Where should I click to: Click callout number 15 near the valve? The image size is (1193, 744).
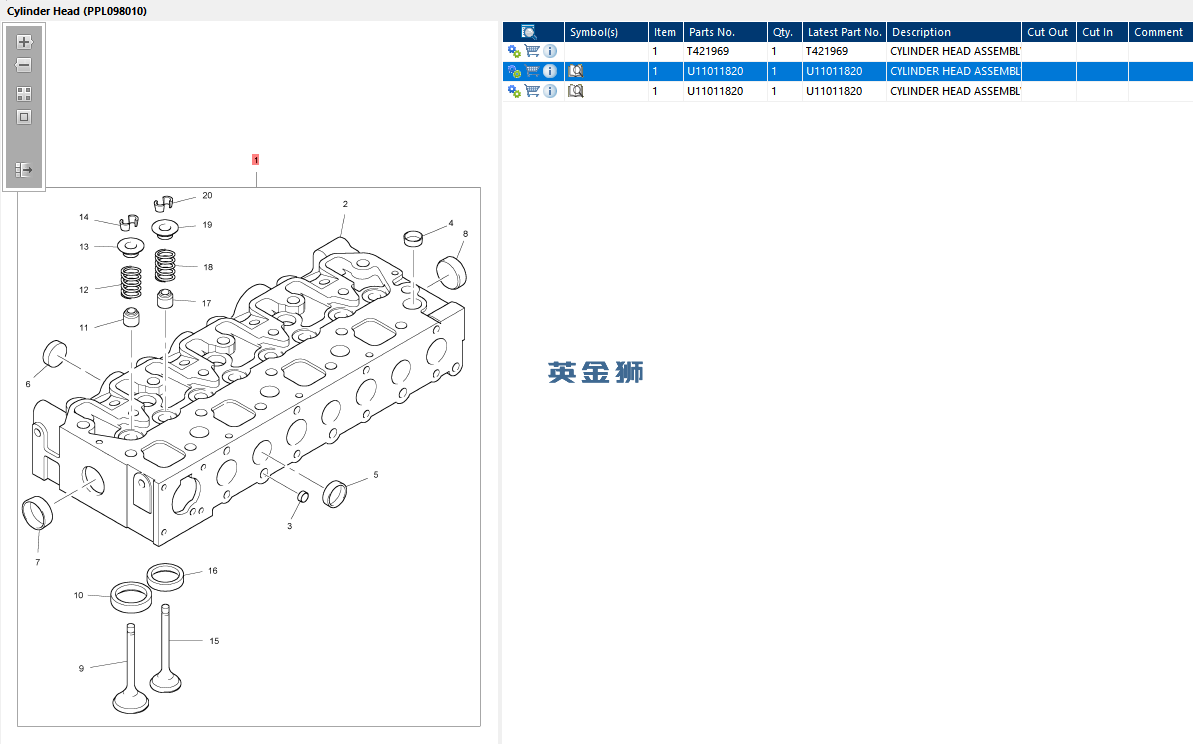214,641
